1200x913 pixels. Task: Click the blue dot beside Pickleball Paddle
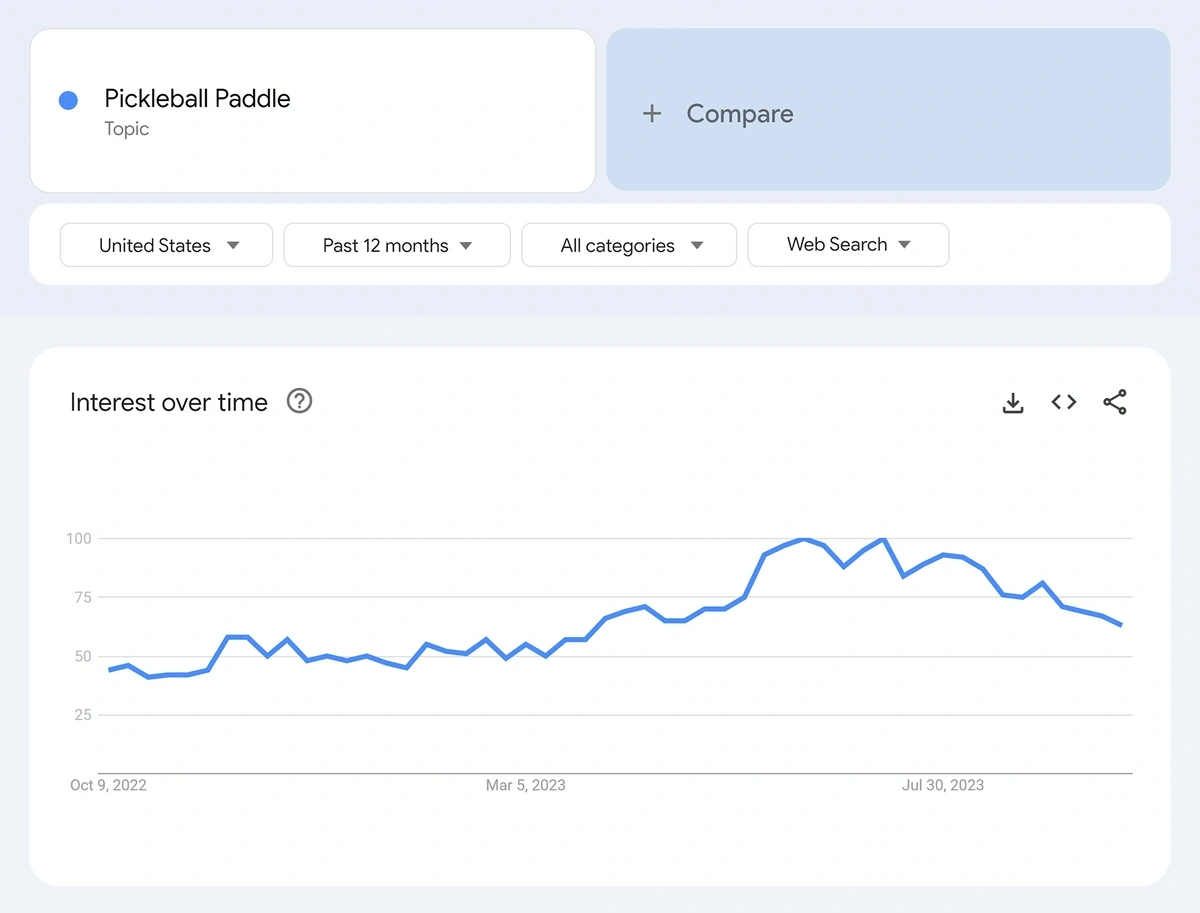point(68,100)
